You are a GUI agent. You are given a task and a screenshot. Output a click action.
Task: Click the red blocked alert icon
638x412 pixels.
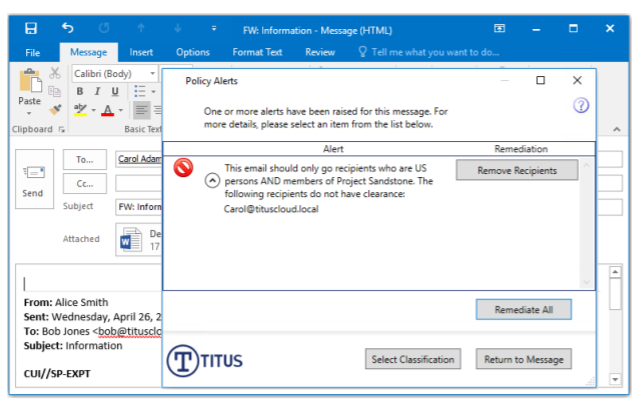[184, 168]
